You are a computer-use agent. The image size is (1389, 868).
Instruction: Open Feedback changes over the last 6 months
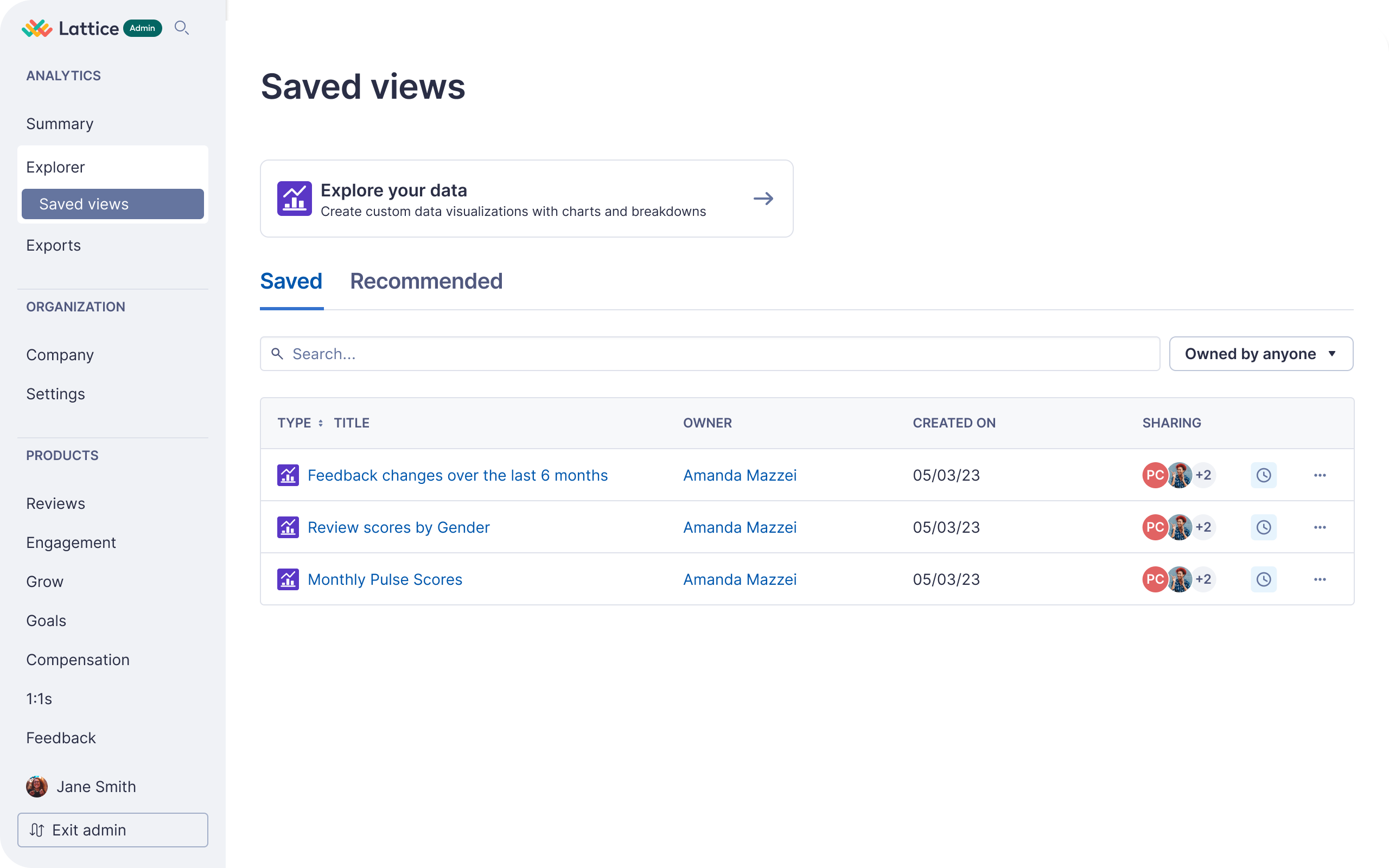(x=457, y=475)
